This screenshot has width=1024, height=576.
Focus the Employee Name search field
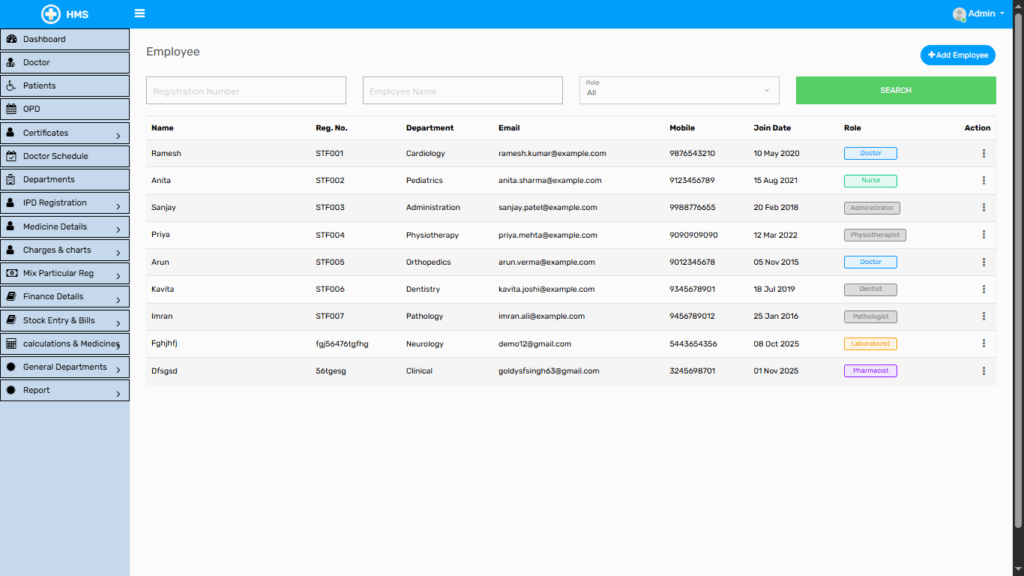tap(462, 91)
